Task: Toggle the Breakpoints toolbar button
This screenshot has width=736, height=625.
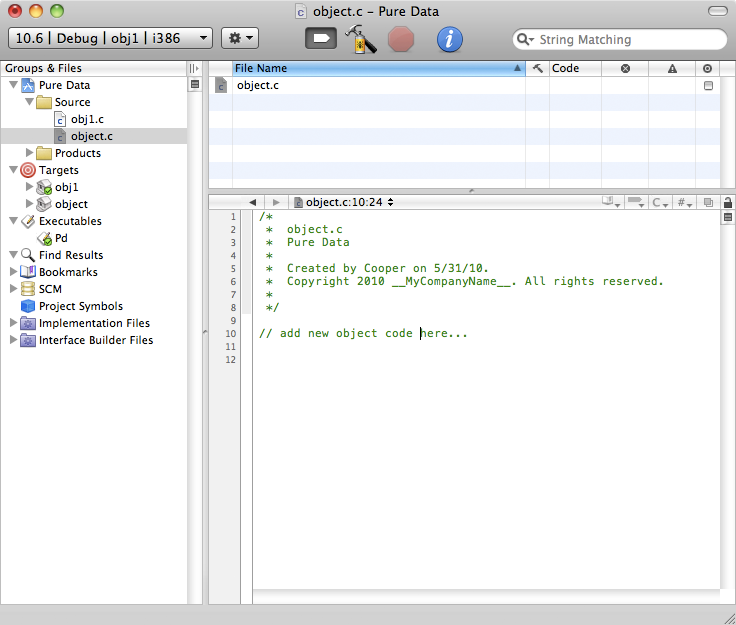Action: point(321,38)
